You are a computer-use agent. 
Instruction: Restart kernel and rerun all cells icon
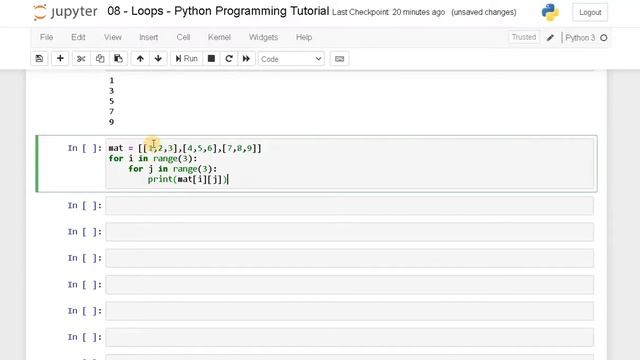tap(246, 59)
